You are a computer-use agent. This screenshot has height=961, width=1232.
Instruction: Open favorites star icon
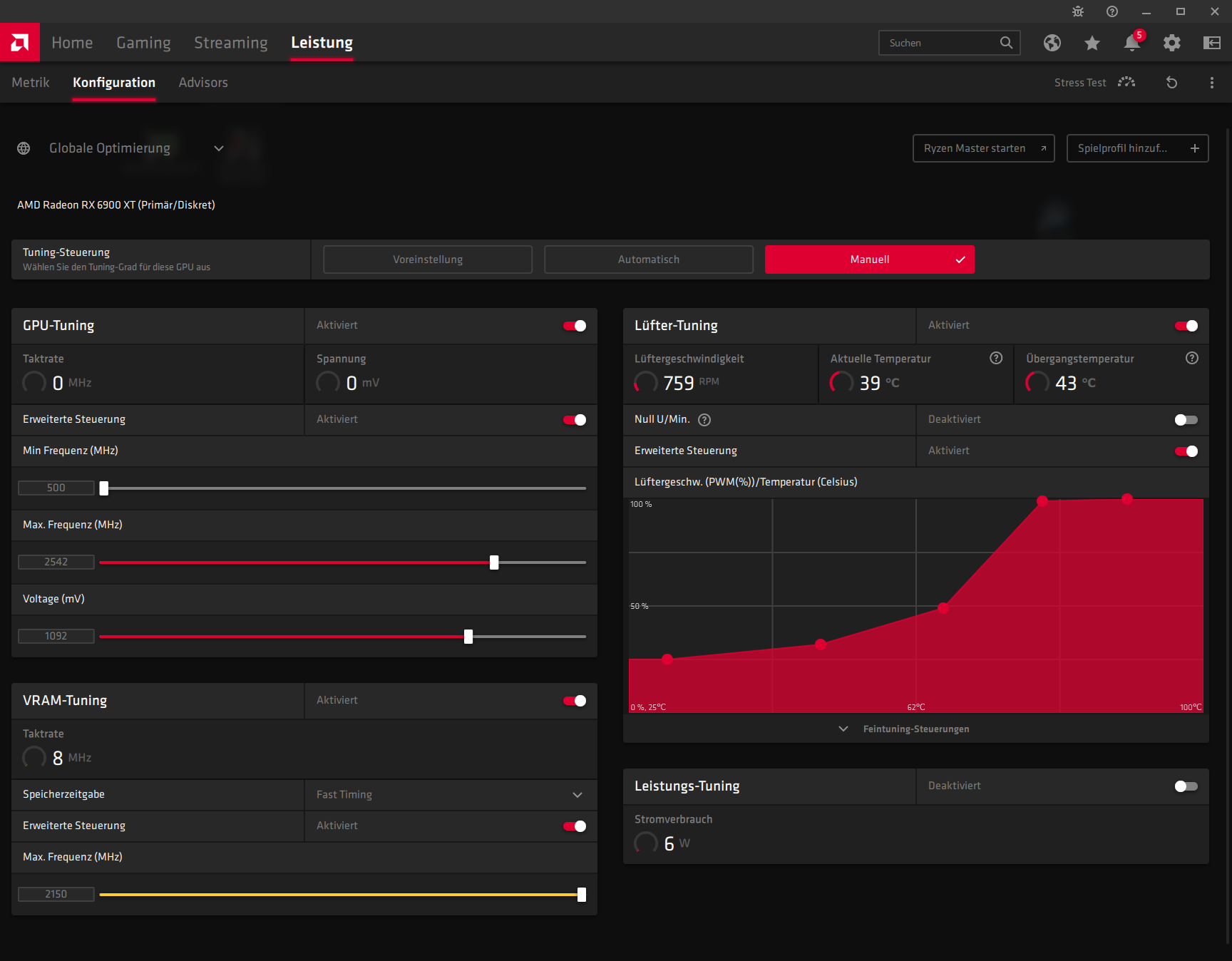pyautogui.click(x=1092, y=43)
